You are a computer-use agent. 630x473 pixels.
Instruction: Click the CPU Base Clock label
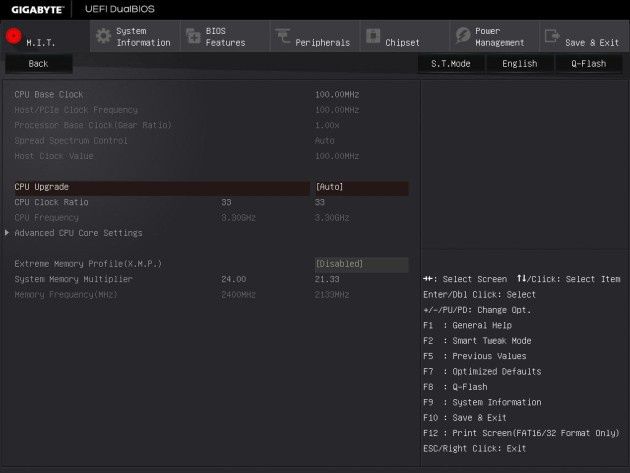pos(49,94)
